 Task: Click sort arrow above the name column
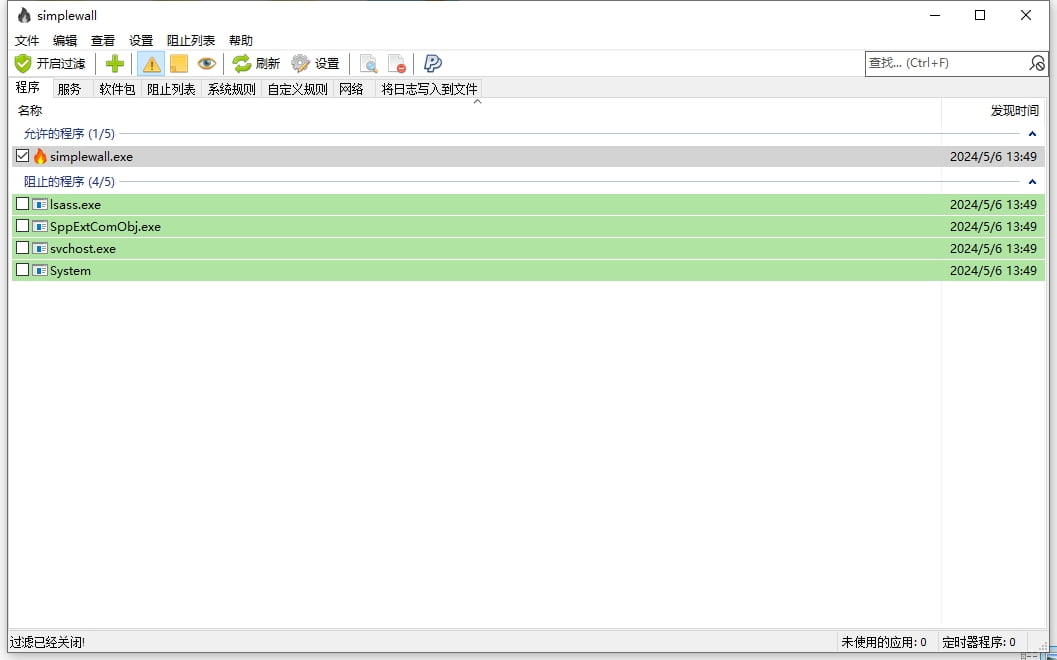(x=477, y=102)
